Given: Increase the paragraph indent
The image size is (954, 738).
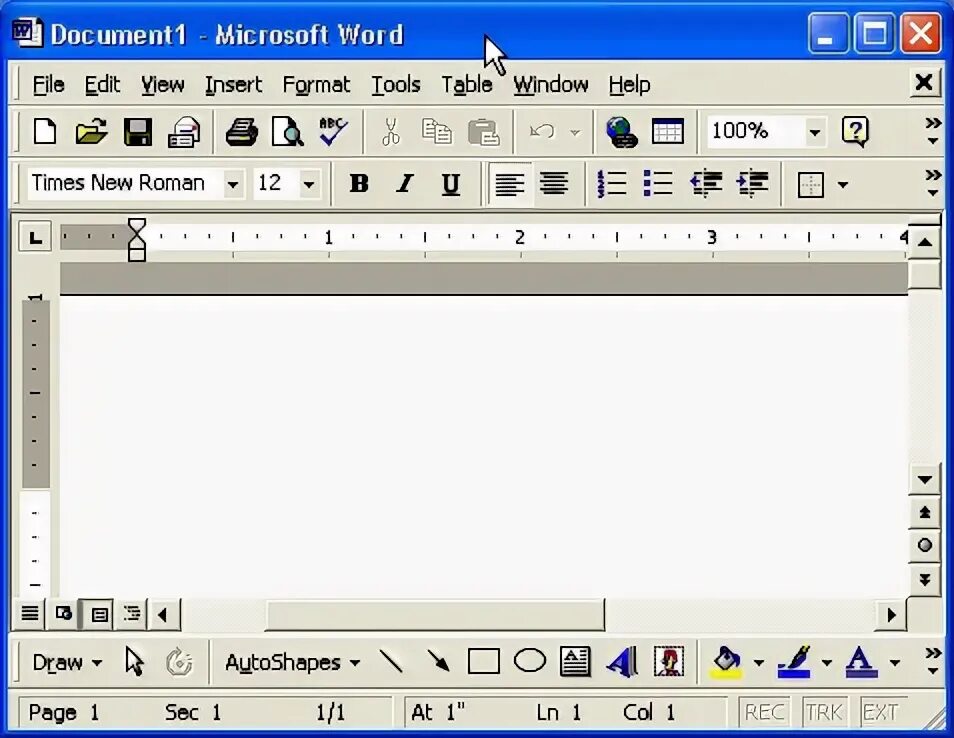Looking at the screenshot, I should pos(752,183).
